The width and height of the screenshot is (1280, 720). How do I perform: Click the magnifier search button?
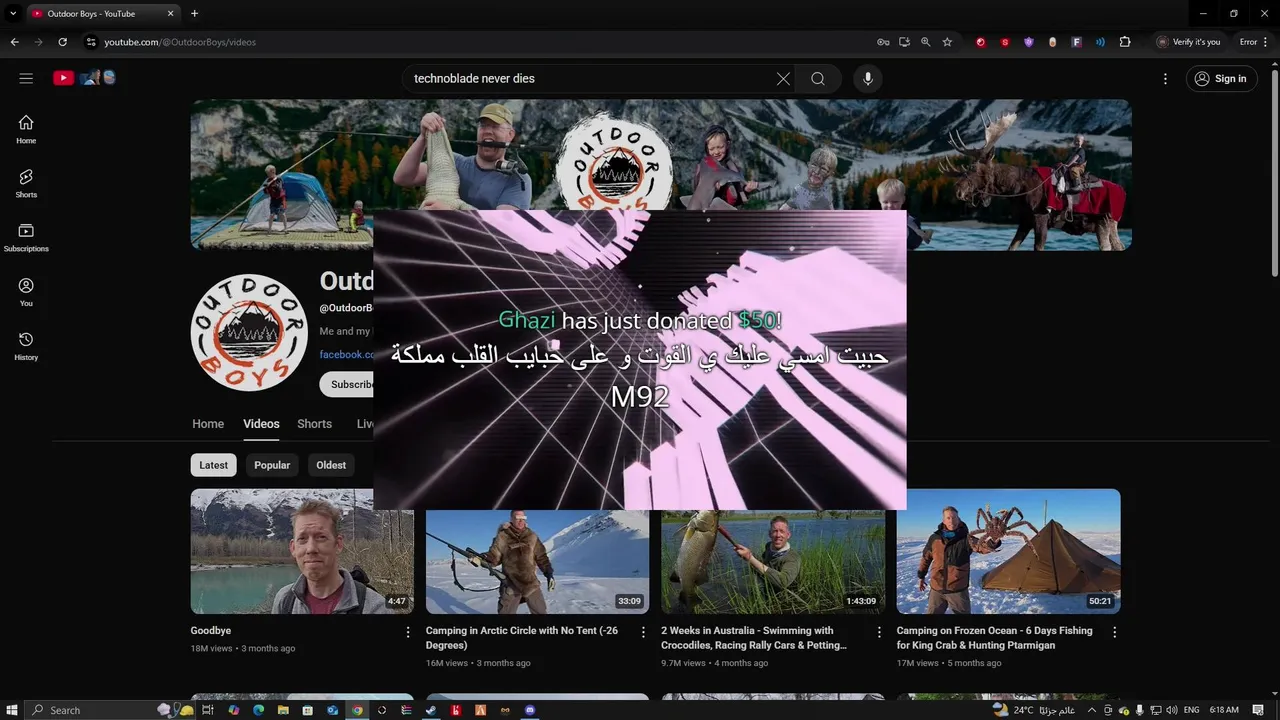pyautogui.click(x=818, y=79)
